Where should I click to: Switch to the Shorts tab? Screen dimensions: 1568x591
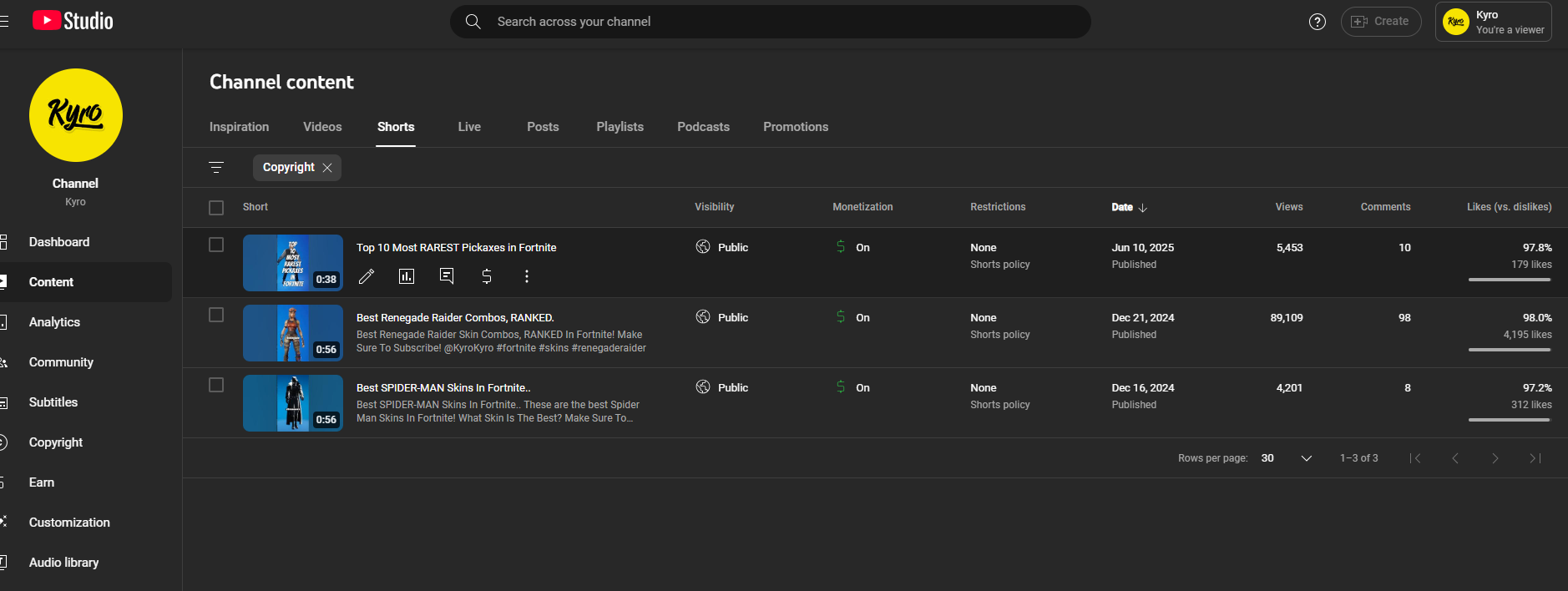(x=396, y=127)
